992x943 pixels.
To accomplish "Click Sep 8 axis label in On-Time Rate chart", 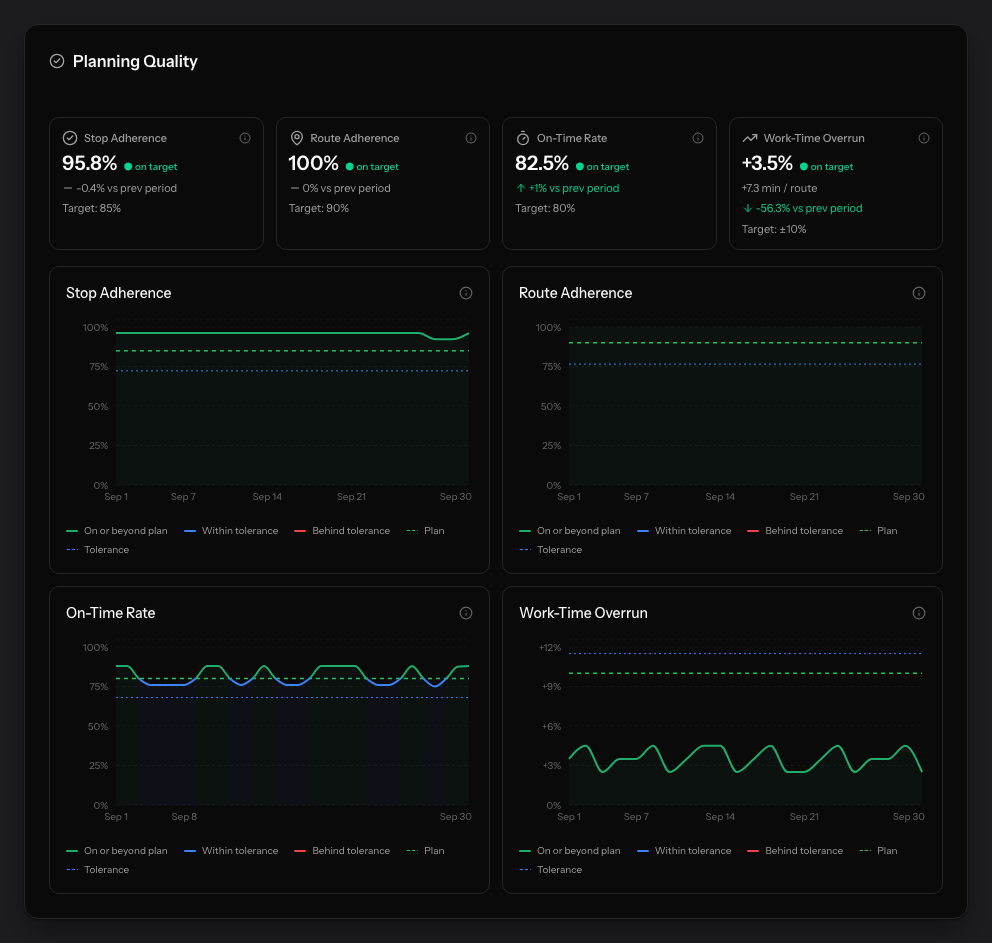I will click(184, 817).
